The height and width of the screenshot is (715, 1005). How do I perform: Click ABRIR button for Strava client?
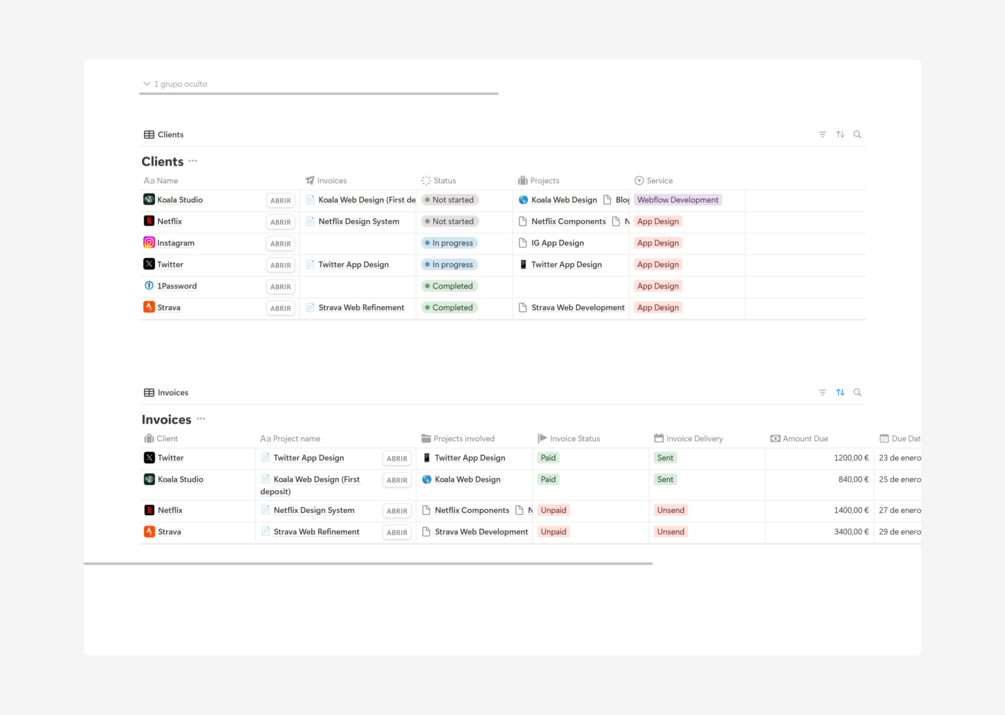281,308
